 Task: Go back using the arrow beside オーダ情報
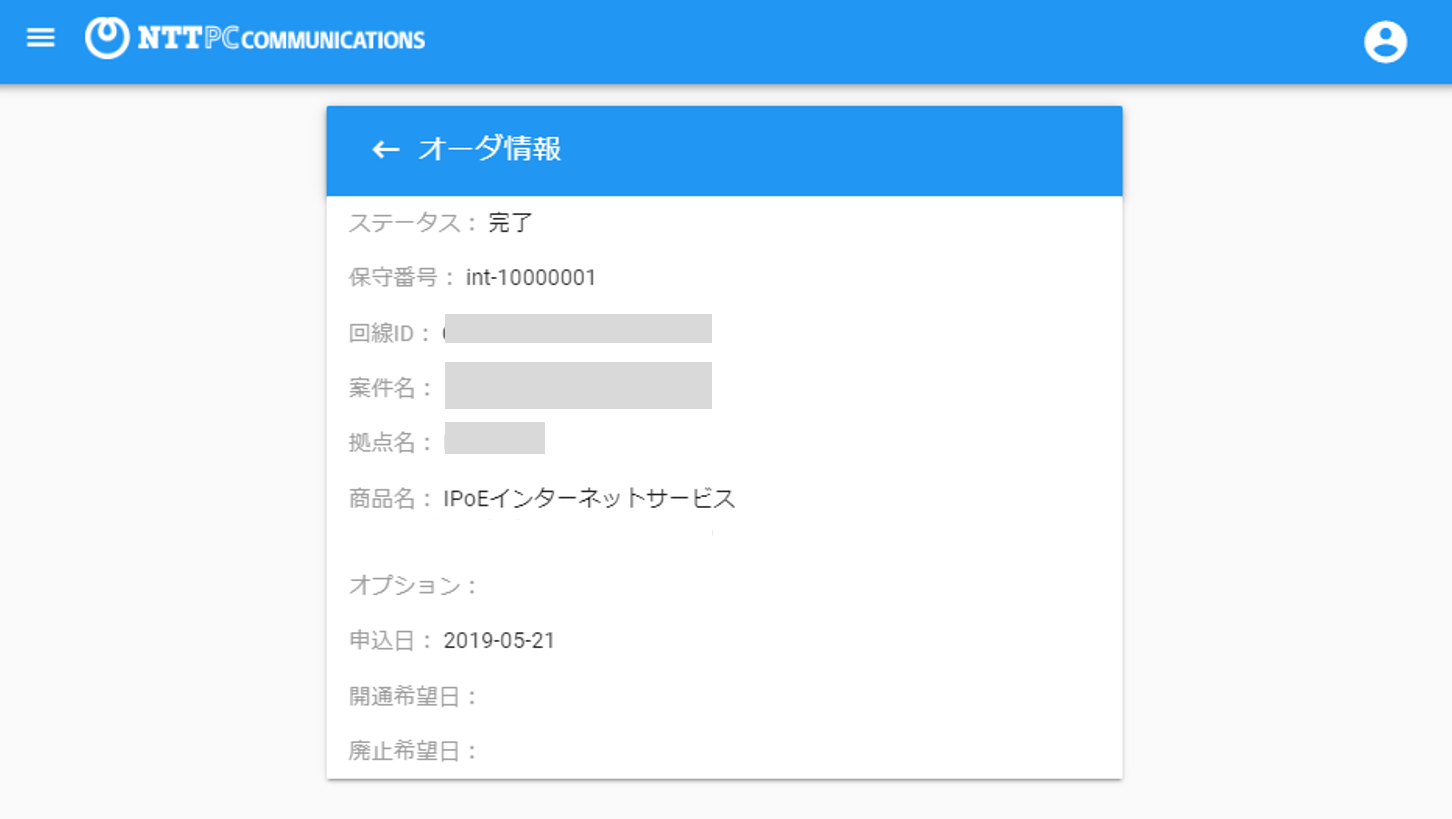(x=385, y=150)
